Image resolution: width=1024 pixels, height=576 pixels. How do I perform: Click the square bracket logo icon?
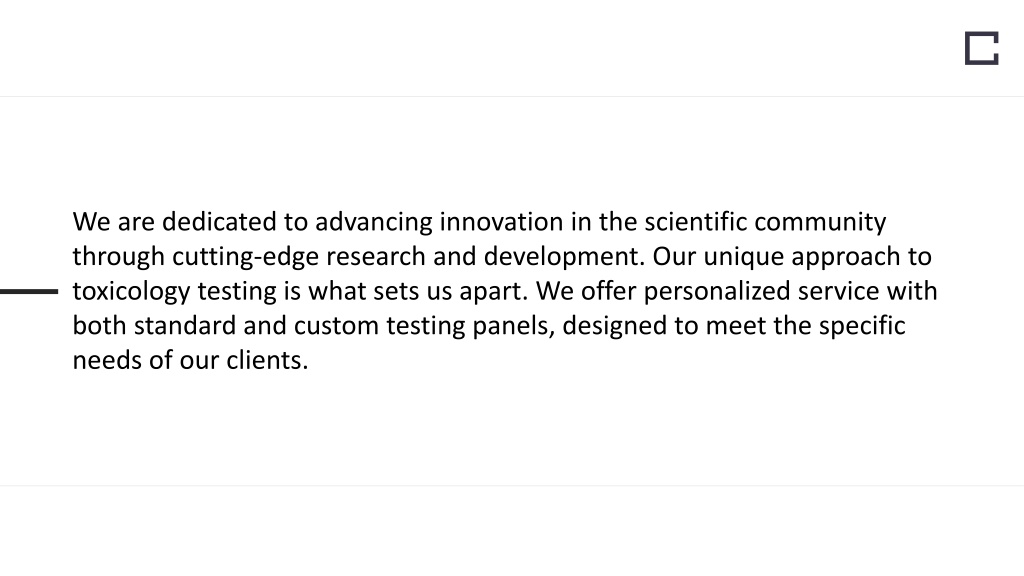982,48
